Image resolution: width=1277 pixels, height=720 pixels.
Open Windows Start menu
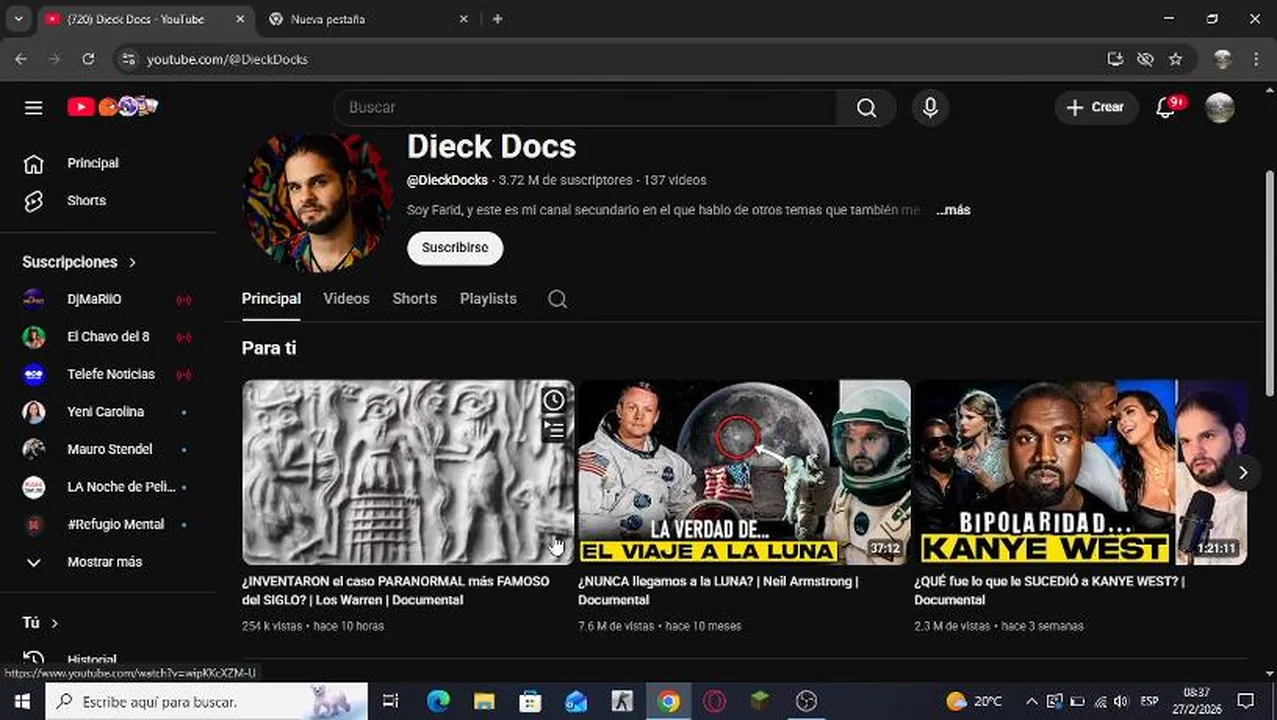click(21, 702)
